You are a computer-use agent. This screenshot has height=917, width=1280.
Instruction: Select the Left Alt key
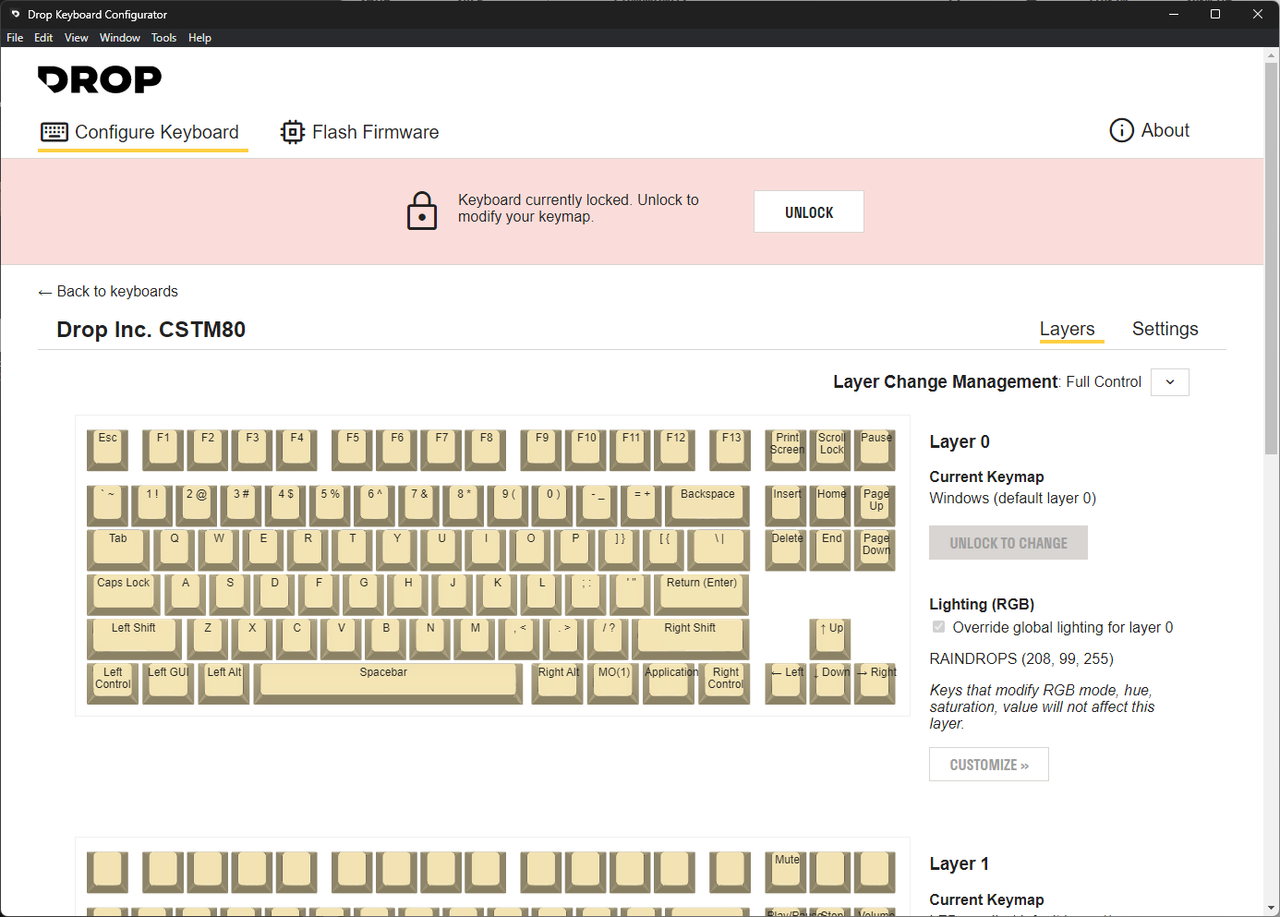click(x=224, y=684)
